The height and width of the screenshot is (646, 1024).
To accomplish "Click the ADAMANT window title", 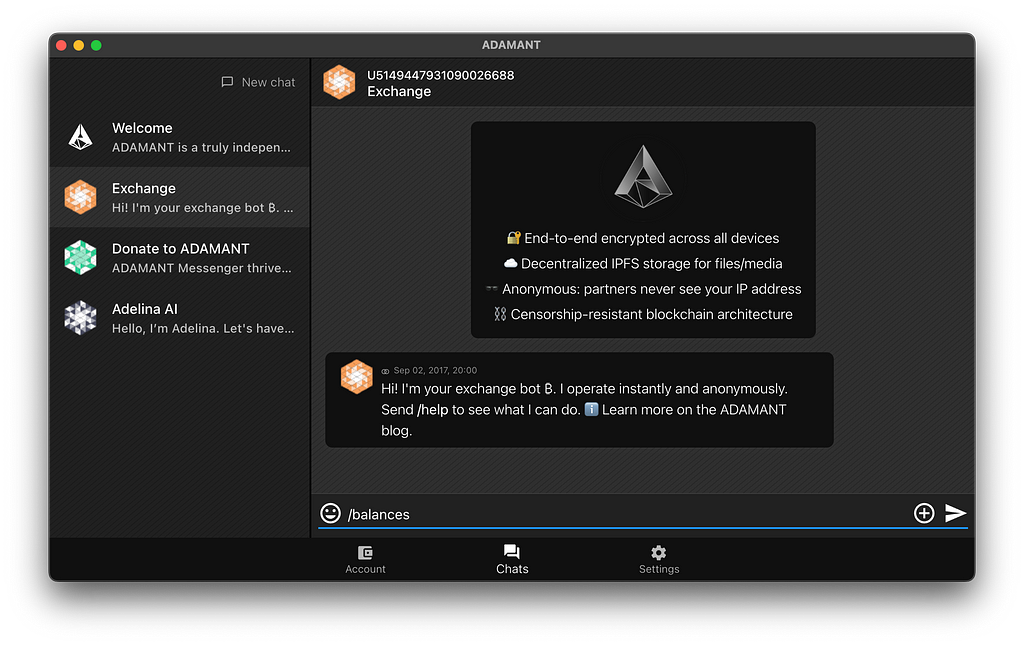I will [511, 45].
